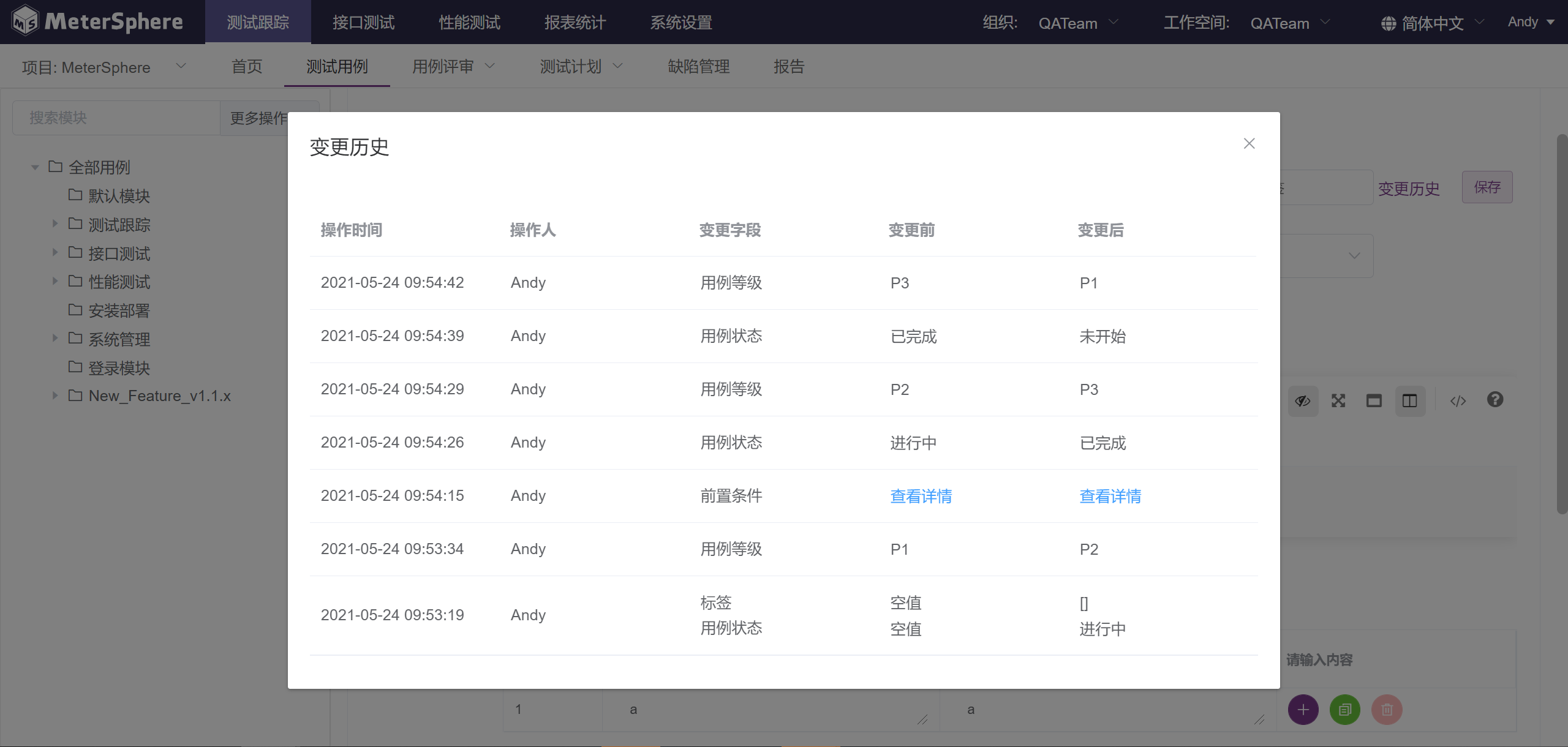
Task: Select the 接口测试 module folder
Action: click(x=119, y=253)
